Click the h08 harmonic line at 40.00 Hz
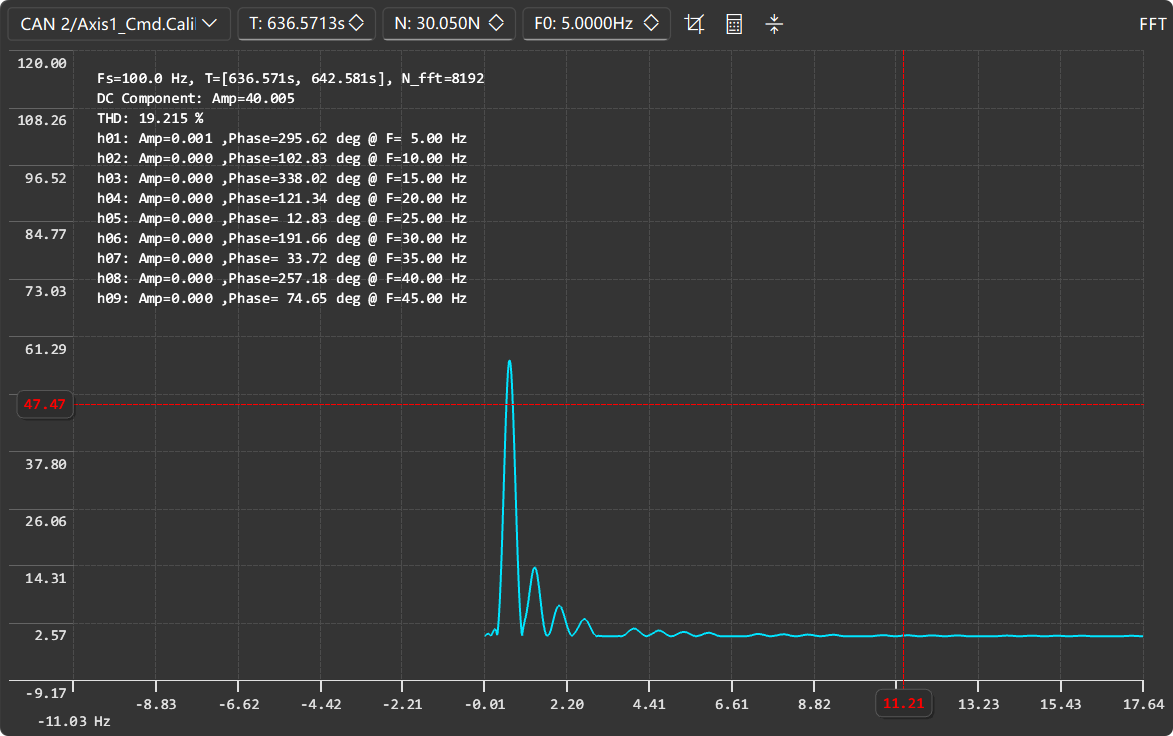 282,278
